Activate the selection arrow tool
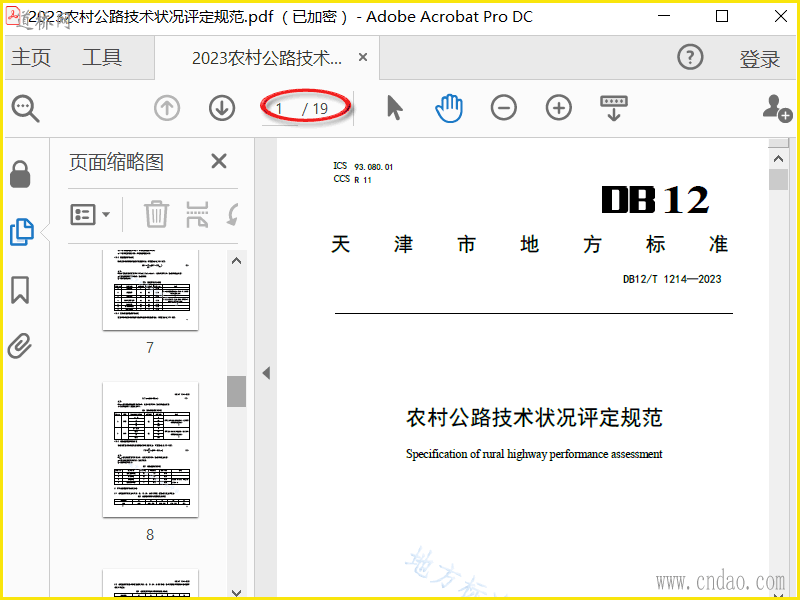800x600 pixels. [394, 108]
